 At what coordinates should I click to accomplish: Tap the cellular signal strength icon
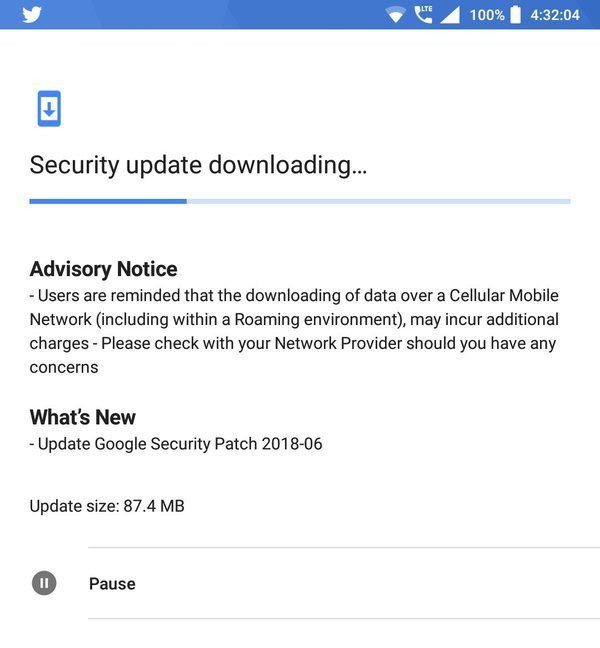pyautogui.click(x=450, y=15)
